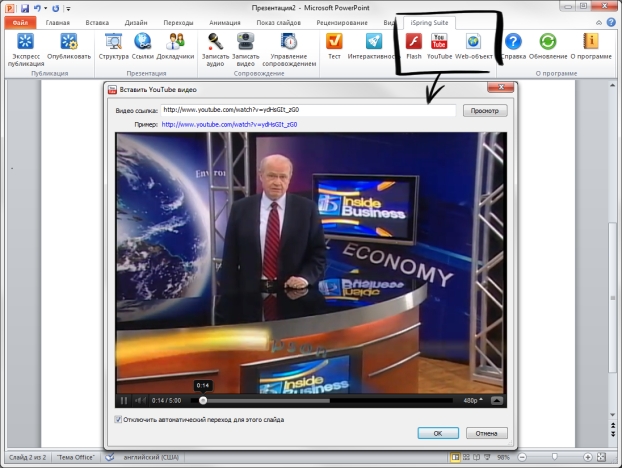Viewport: 622px width, 468px height.
Task: Open the Ссылки links tool
Action: pyautogui.click(x=142, y=46)
